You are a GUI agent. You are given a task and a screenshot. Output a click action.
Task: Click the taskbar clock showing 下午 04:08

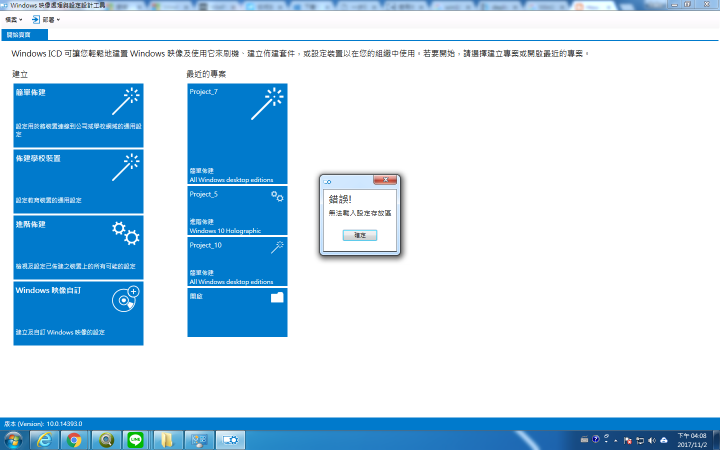(x=692, y=440)
